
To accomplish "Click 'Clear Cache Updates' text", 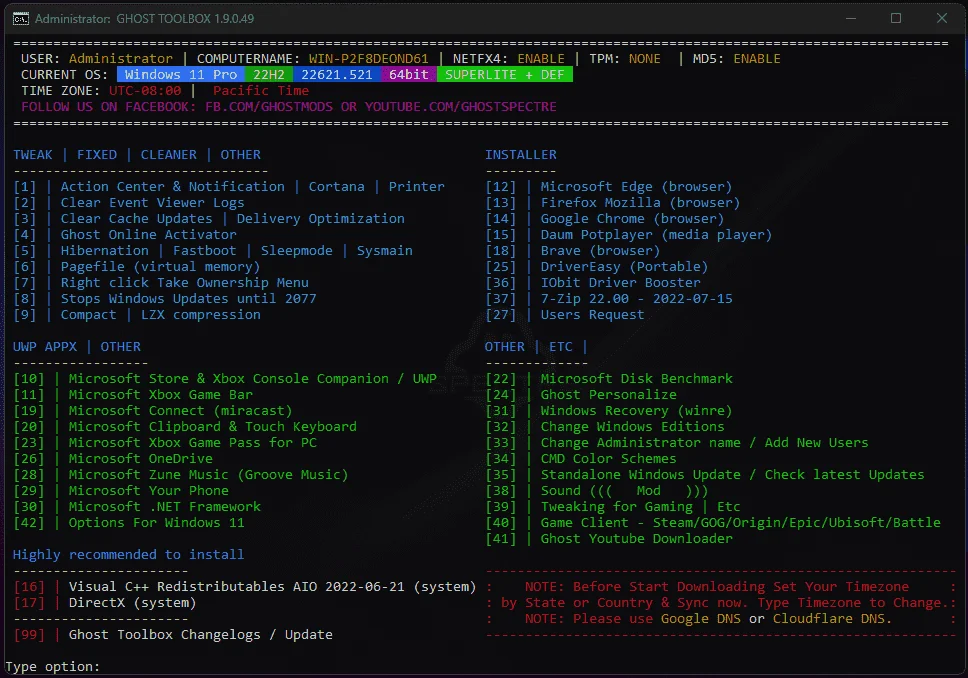I will tap(136, 219).
